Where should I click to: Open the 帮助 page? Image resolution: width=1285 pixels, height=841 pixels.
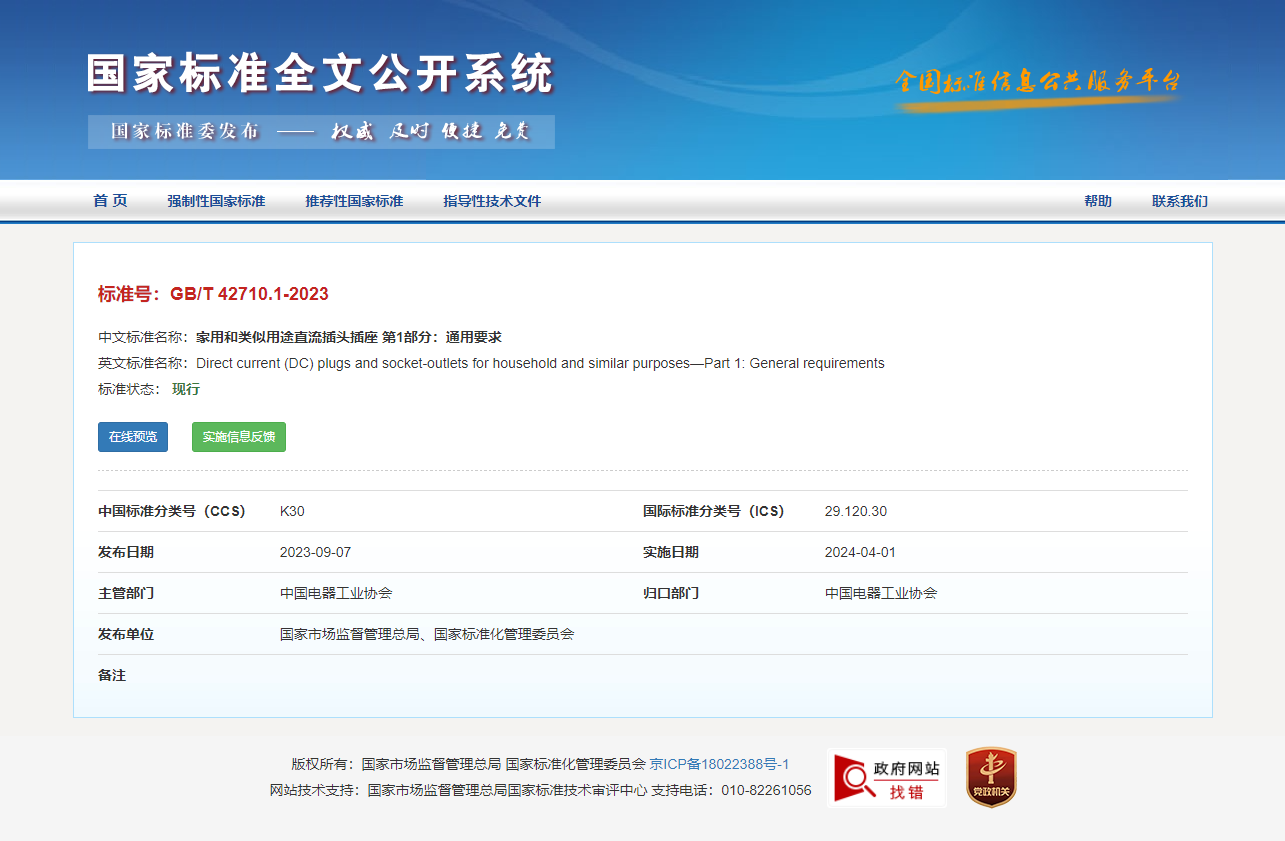coord(1098,201)
